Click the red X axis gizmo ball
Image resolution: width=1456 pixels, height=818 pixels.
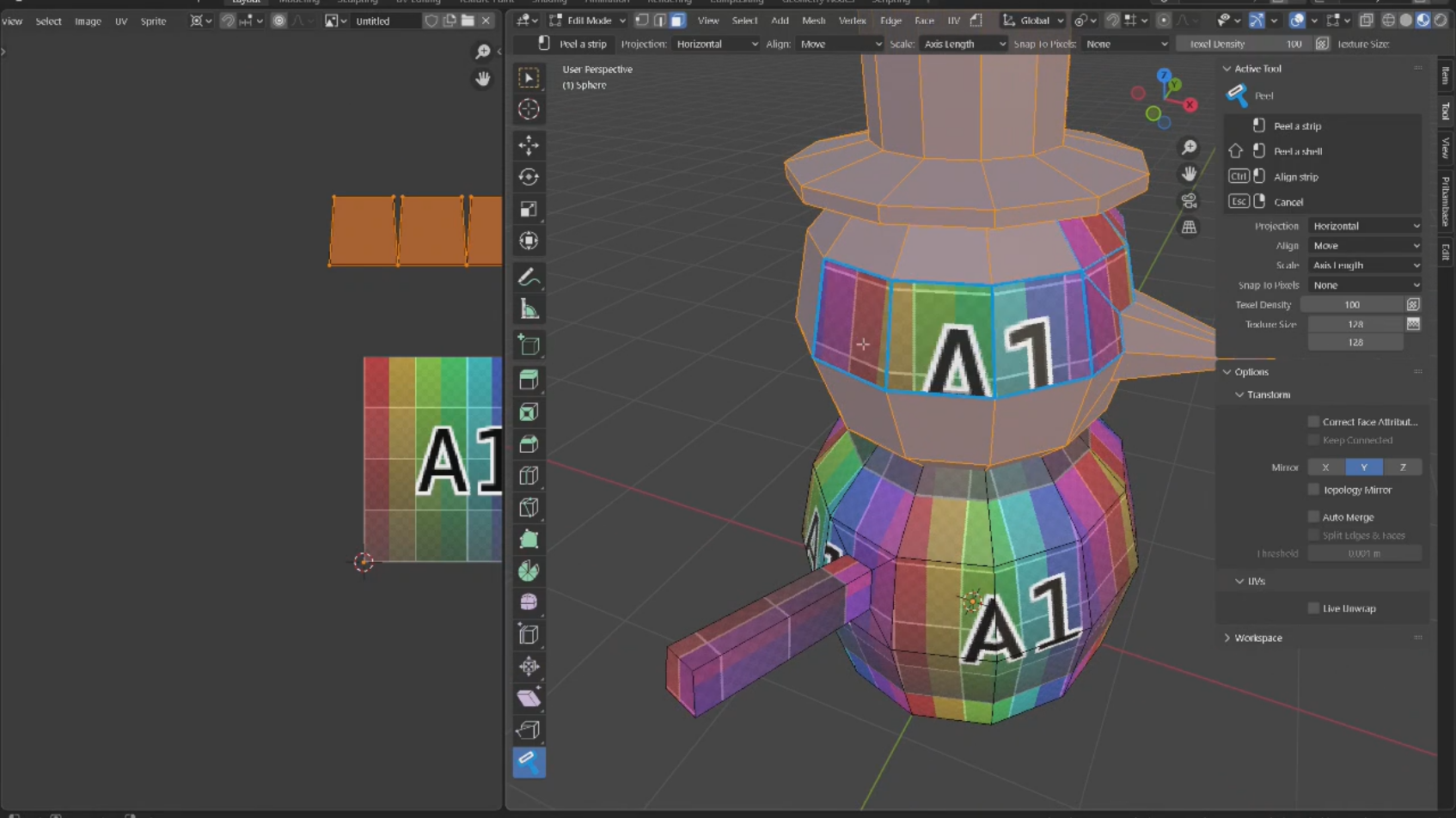pyautogui.click(x=1190, y=105)
